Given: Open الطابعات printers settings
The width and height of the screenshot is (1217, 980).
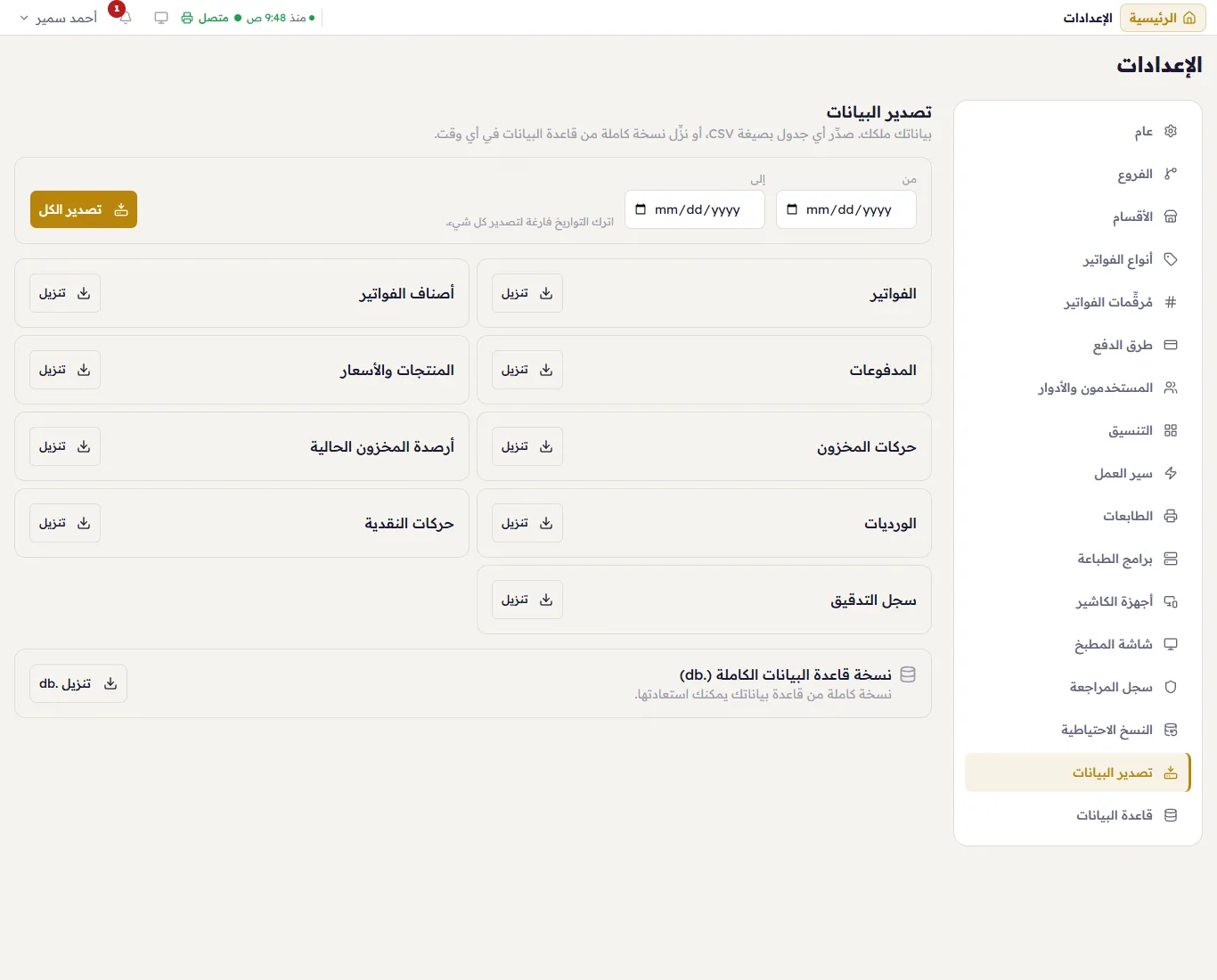Looking at the screenshot, I should 1077,516.
